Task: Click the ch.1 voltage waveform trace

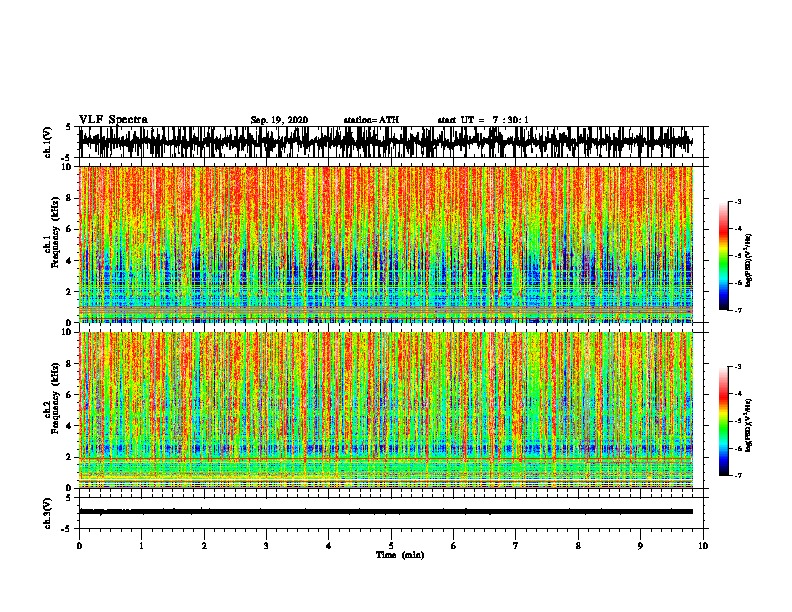Action: coord(385,142)
